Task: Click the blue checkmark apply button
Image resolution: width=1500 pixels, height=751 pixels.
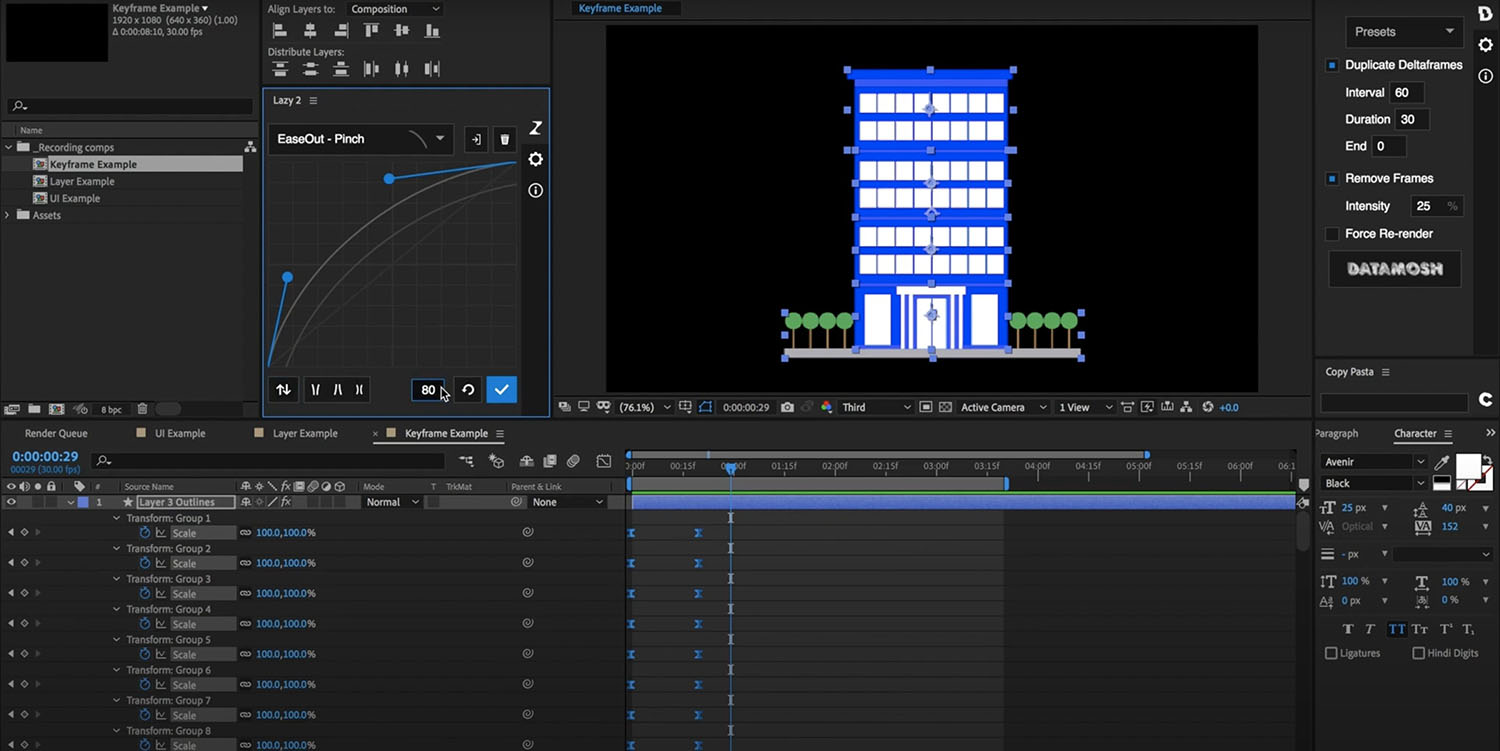Action: (x=502, y=390)
